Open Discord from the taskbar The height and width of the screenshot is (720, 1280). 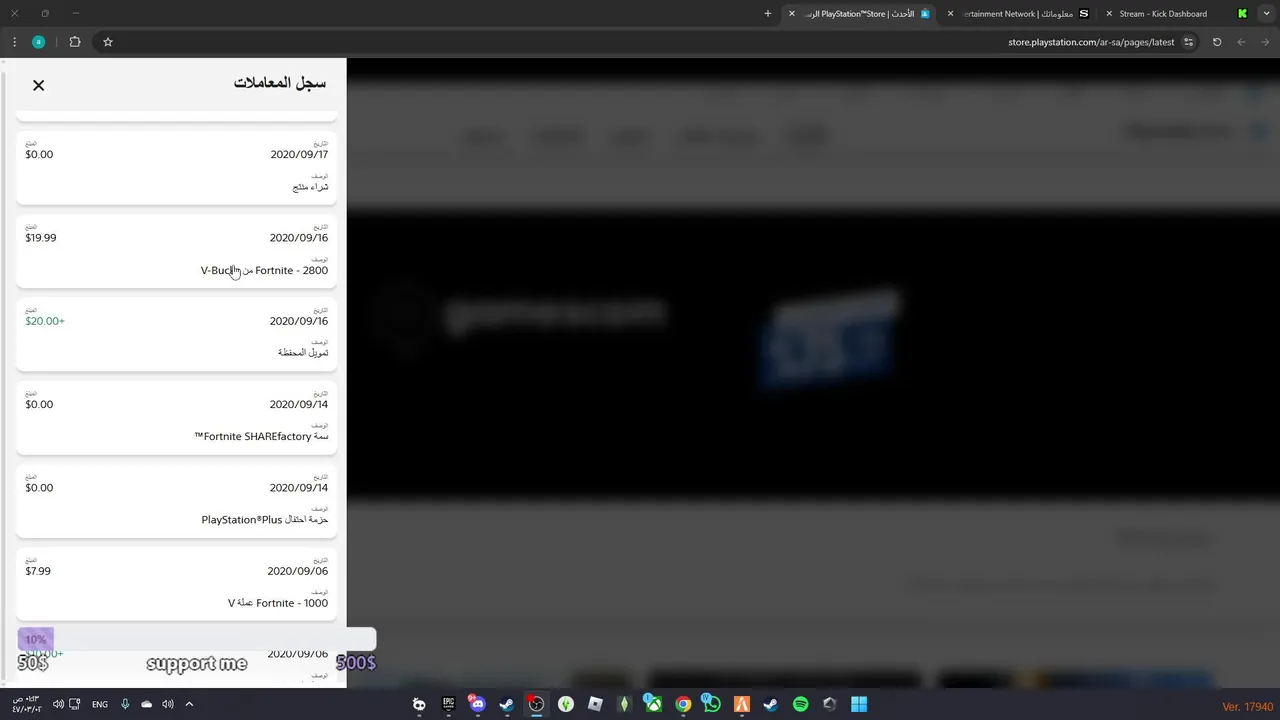(x=477, y=704)
